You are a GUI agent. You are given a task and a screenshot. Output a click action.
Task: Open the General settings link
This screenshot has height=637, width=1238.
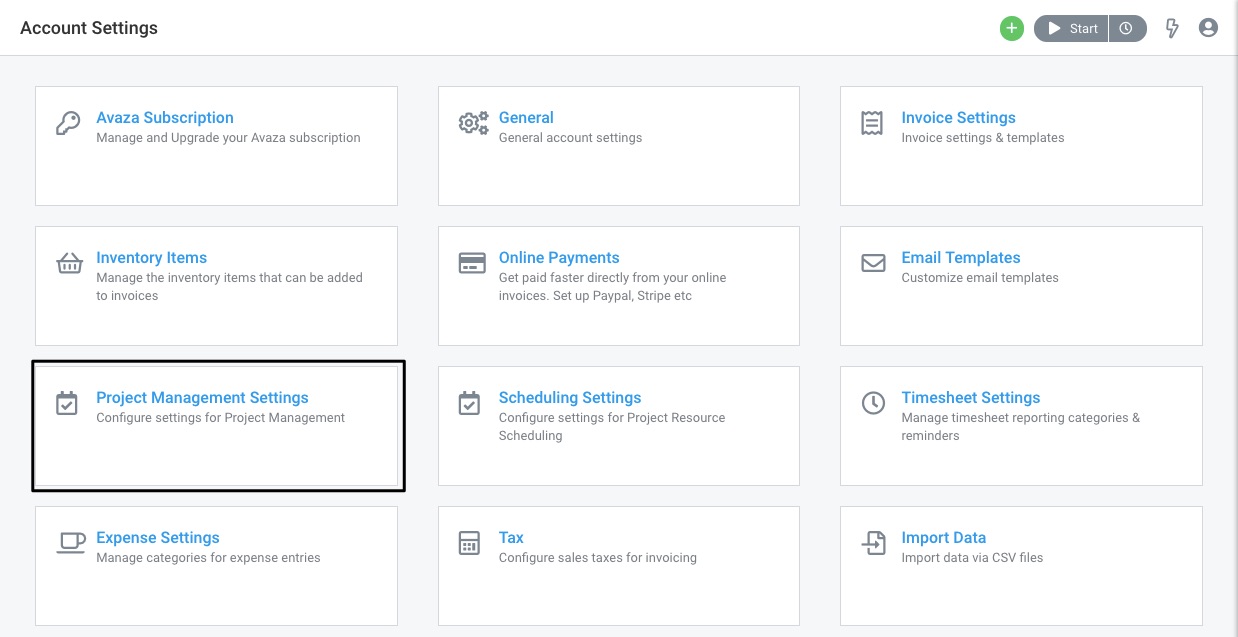[526, 118]
